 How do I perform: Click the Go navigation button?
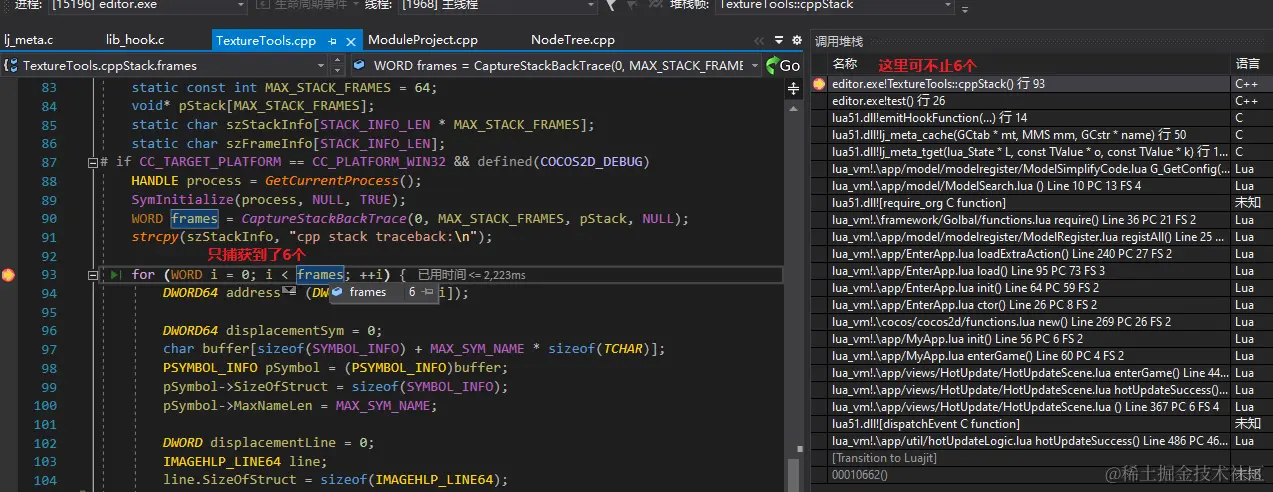(x=782, y=65)
